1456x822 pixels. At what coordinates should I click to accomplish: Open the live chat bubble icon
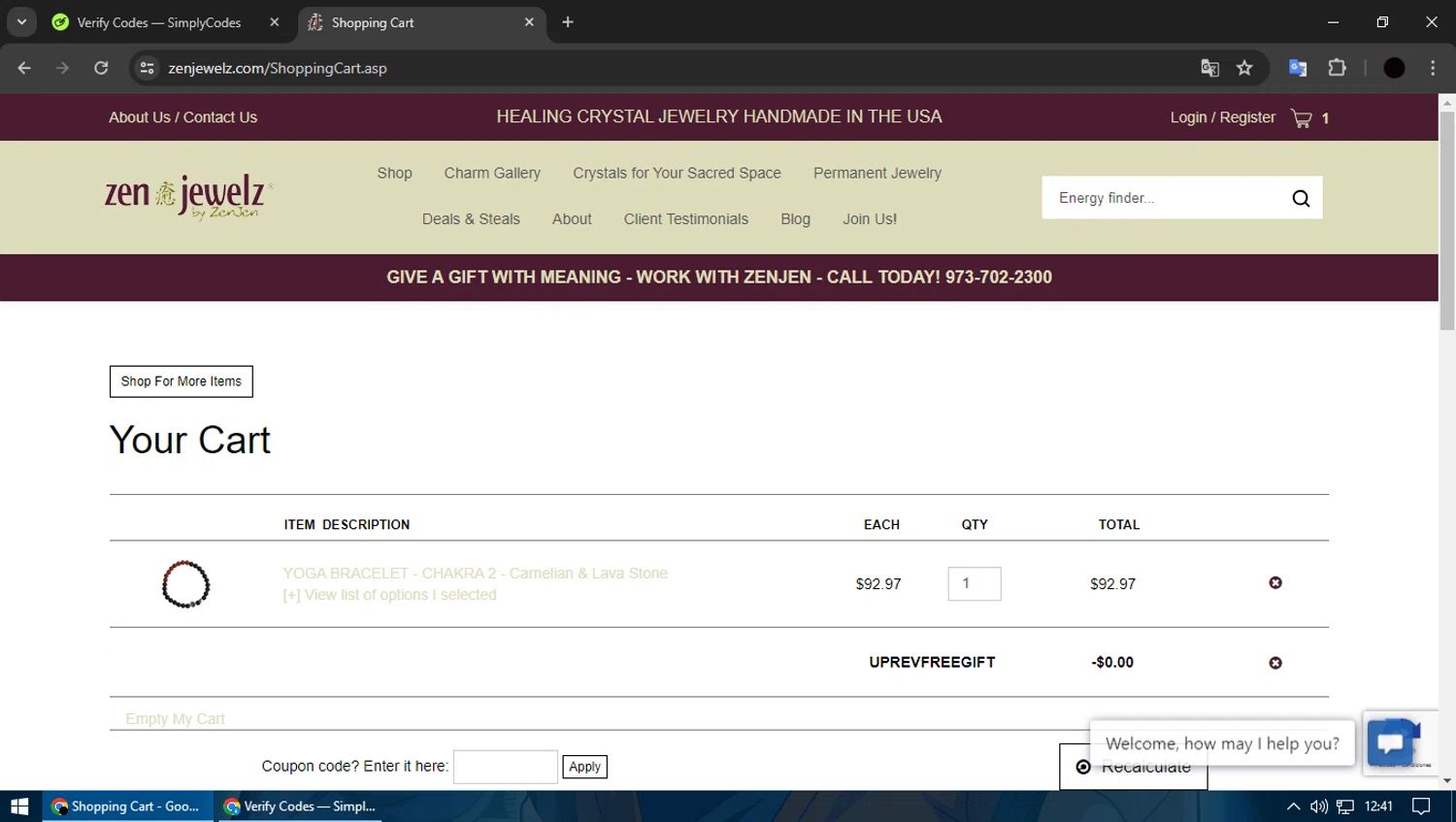tap(1390, 743)
